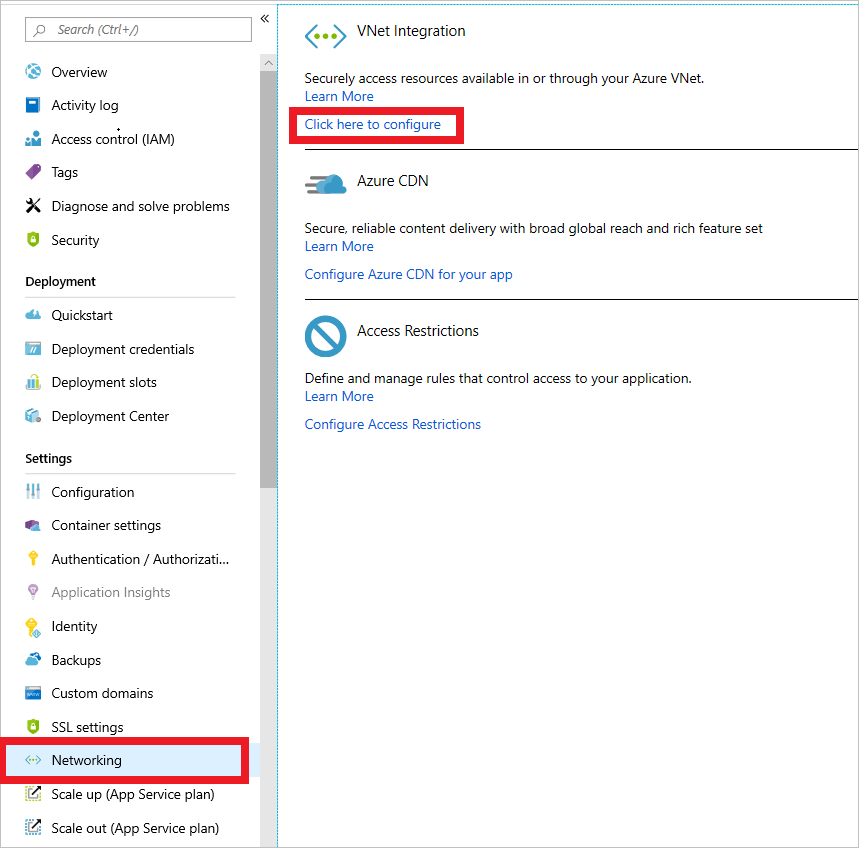Screen dimensions: 859x848
Task: Click the Configuration sliders icon
Action: click(33, 491)
